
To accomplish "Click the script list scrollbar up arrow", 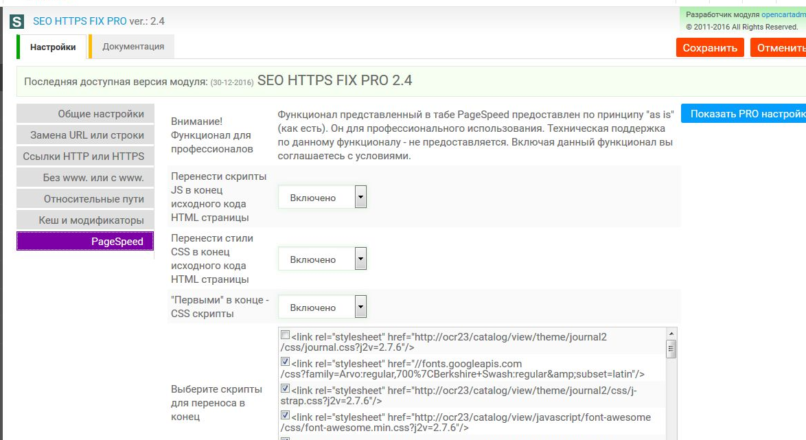I will pyautogui.click(x=671, y=334).
